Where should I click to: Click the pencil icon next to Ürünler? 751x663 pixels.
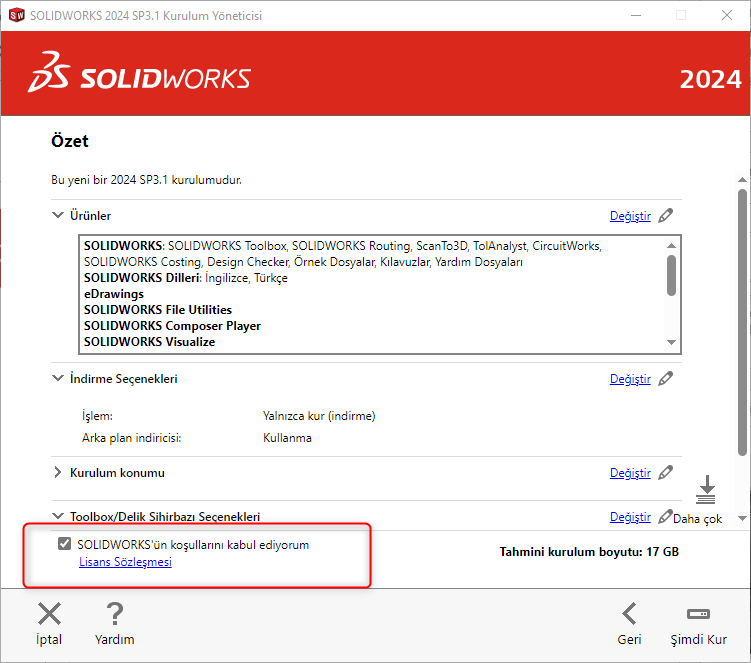click(665, 216)
